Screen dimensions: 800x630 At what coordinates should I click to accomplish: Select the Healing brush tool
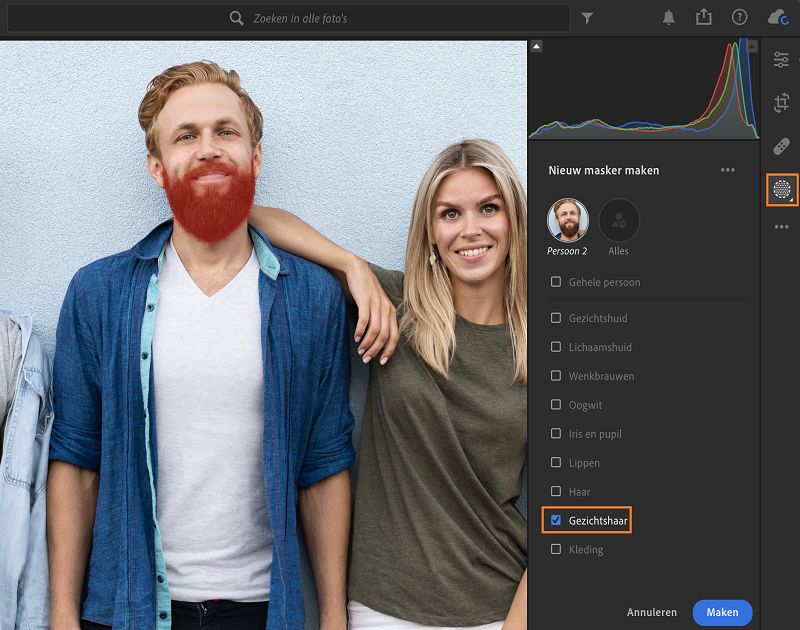tap(781, 146)
